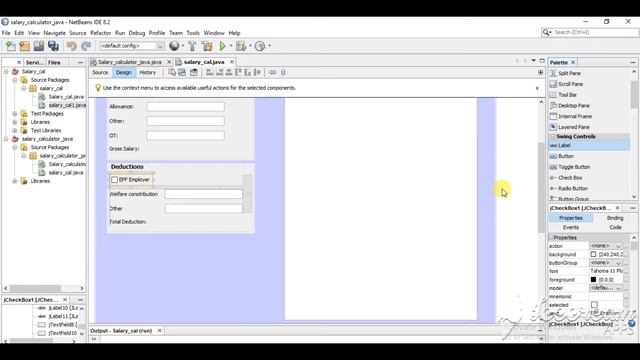Click the Open Project toolbar icon
640x360 pixels.
(x=39, y=46)
